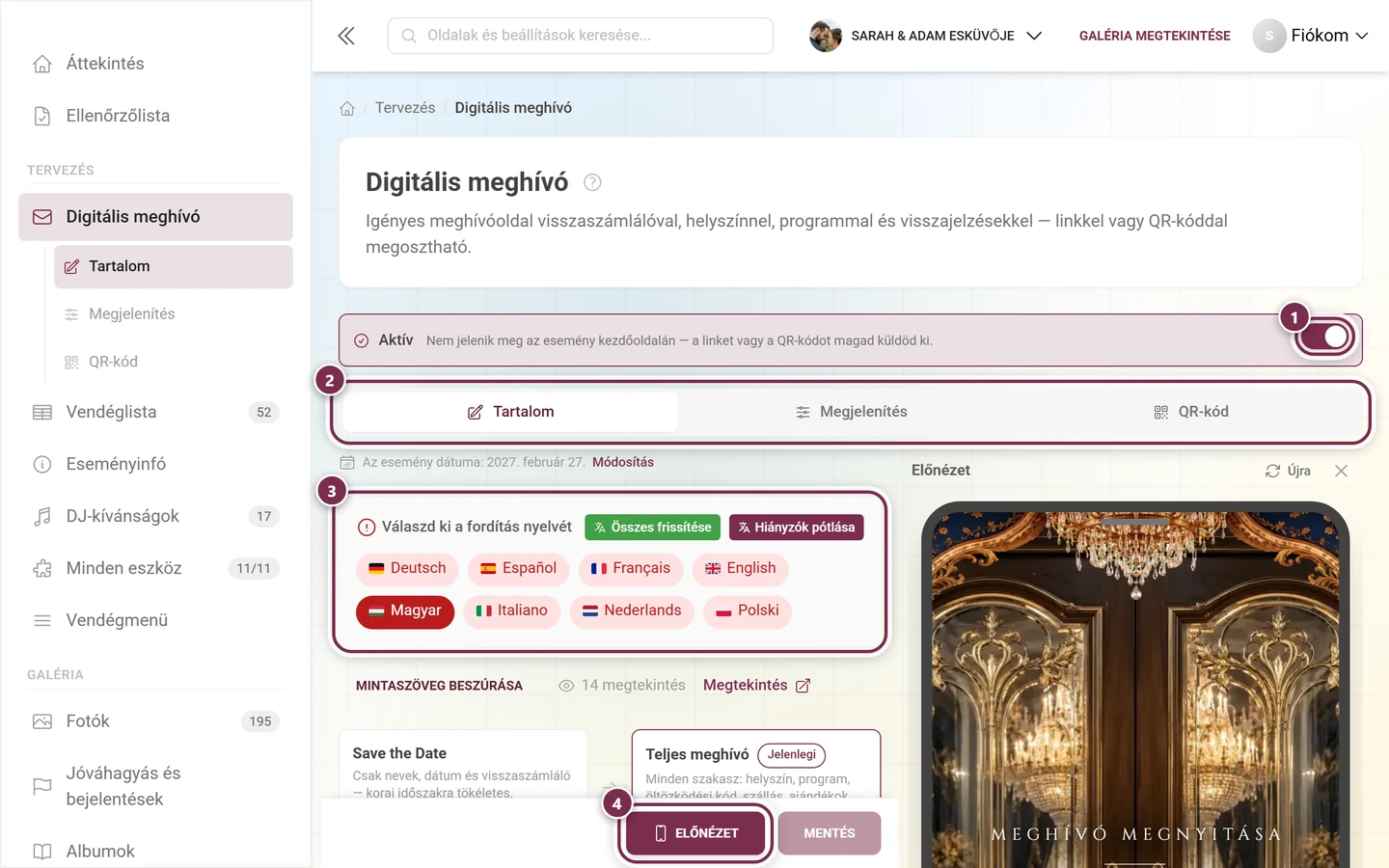
Task: Click the book icon beside Albumok
Action: tap(42, 852)
